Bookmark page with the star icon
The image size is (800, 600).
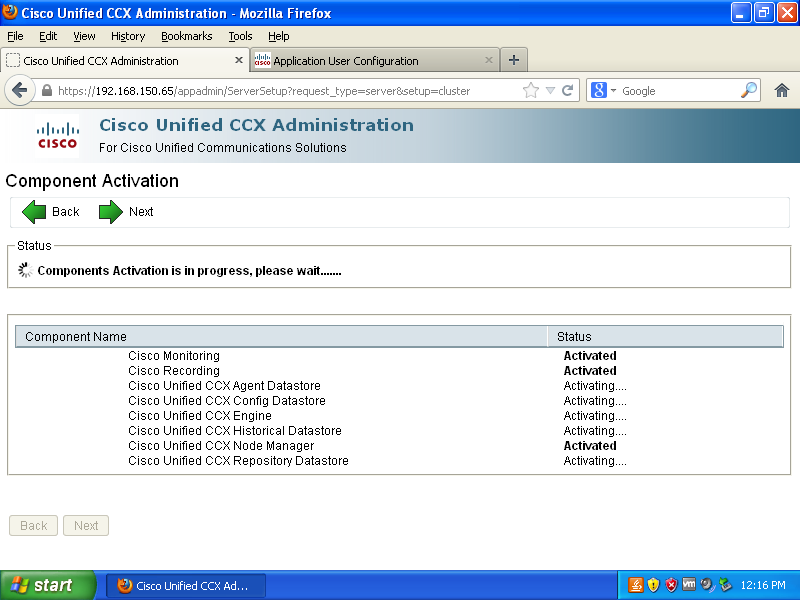click(531, 91)
